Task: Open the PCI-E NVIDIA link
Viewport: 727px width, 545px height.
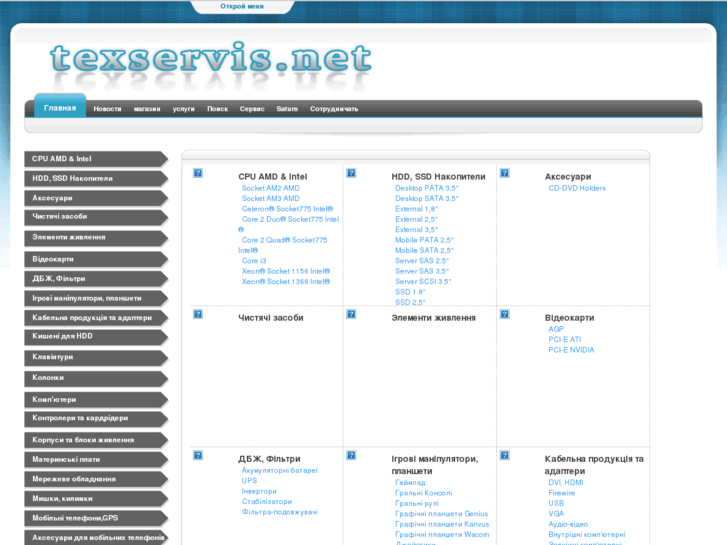Action: click(571, 350)
